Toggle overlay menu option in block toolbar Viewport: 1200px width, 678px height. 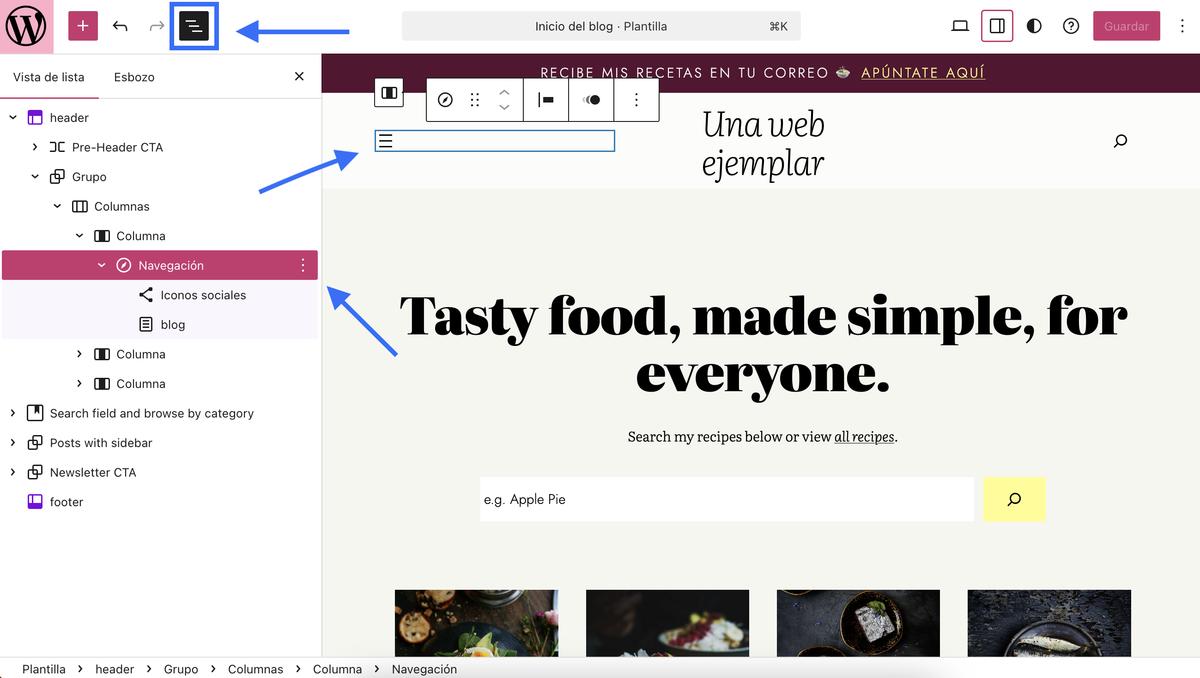[592, 100]
